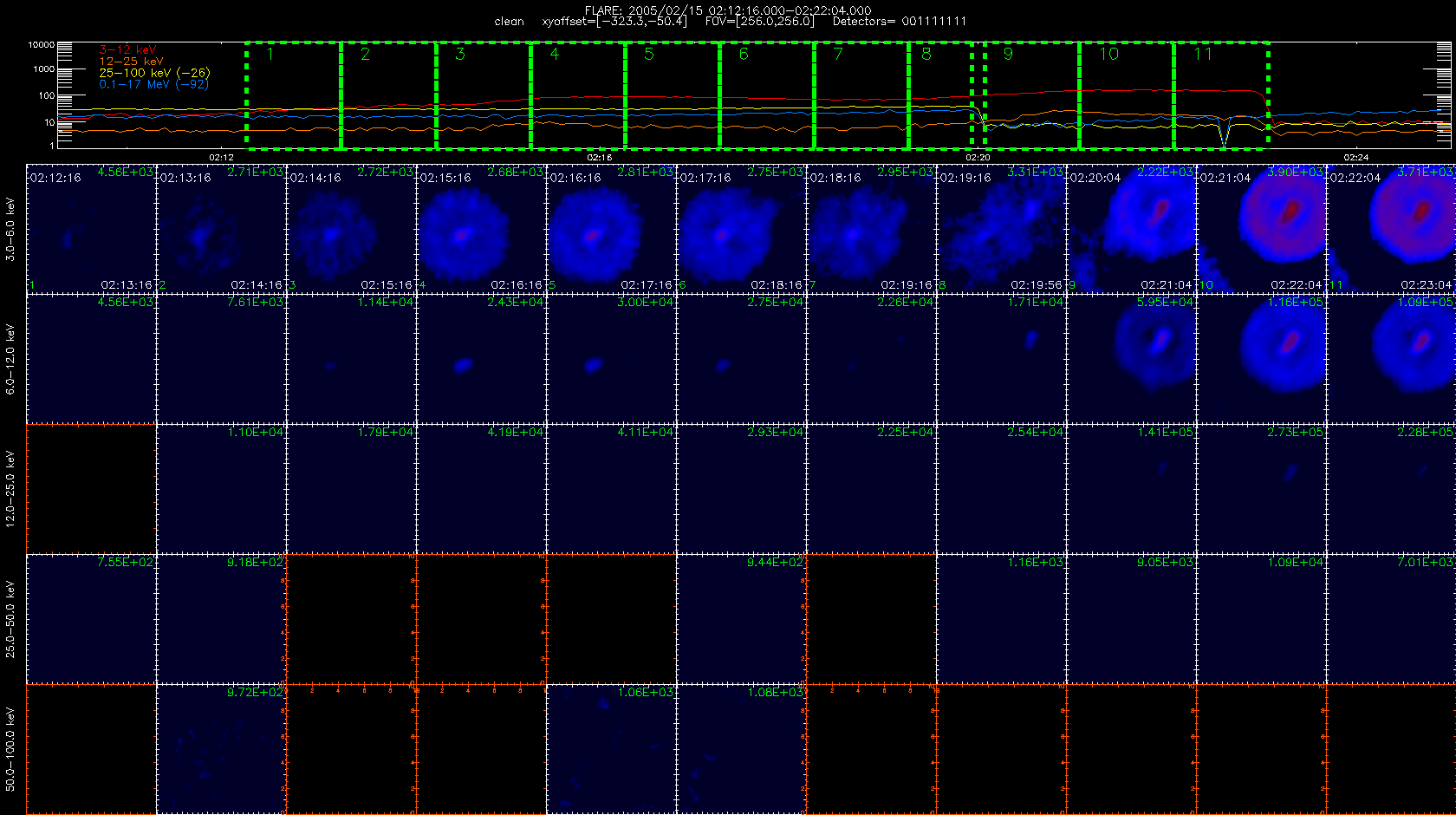Open the 12–25 keV image for interval 10
This screenshot has height=815, width=1456.
click(1261, 489)
